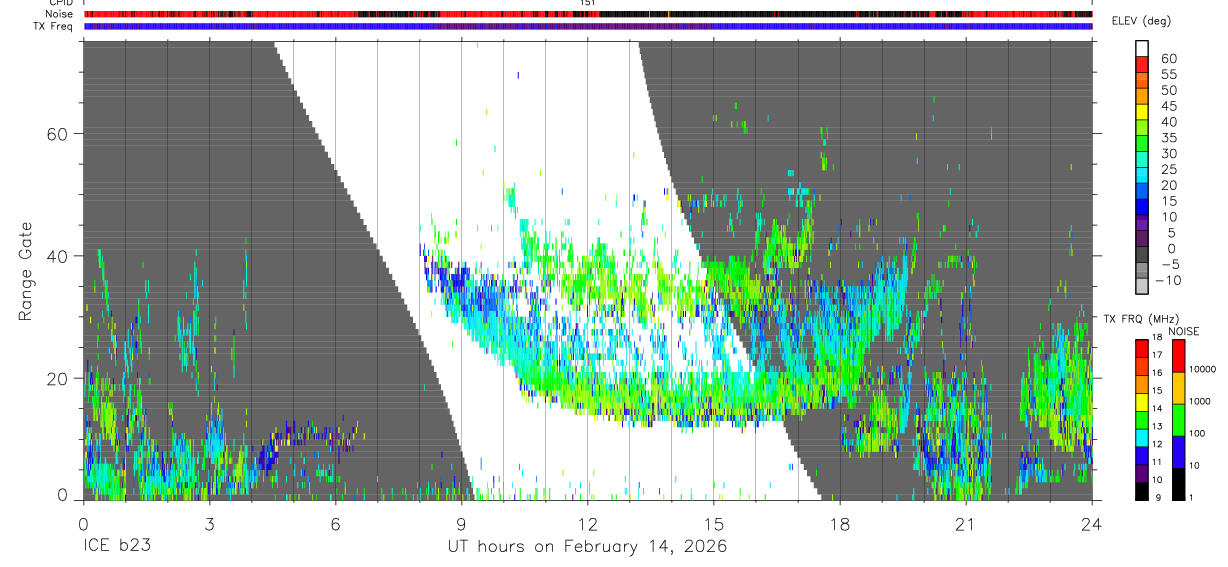The width and height of the screenshot is (1228, 567).
Task: Click the '12' tick on the UT hours axis
Action: coord(588,524)
